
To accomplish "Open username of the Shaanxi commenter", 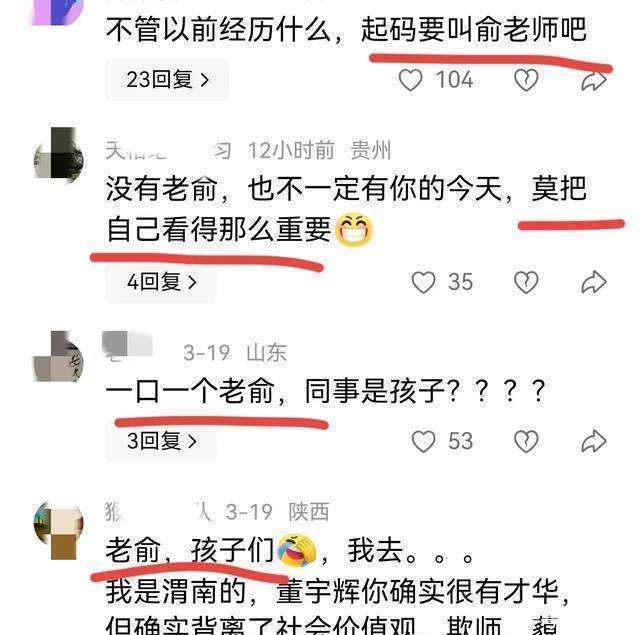I will click(158, 511).
